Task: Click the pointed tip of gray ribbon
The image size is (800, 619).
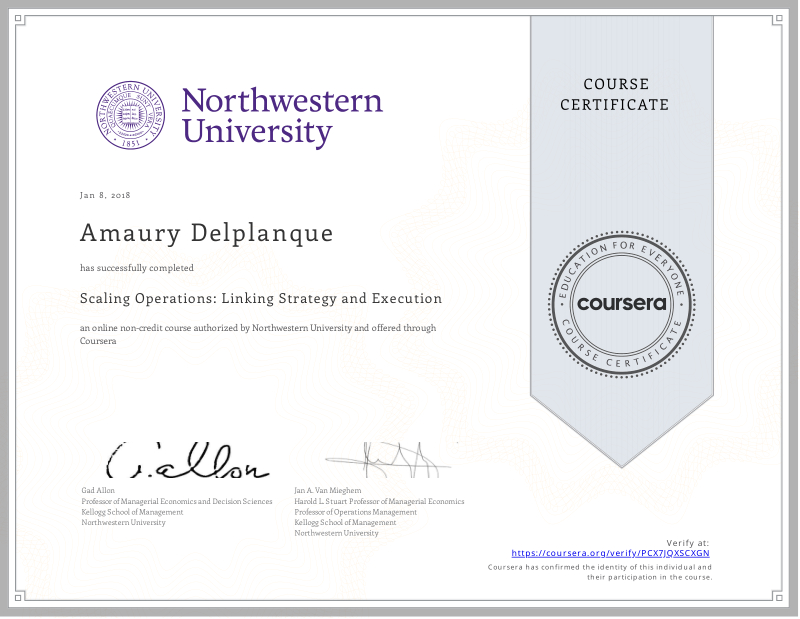Action: [621, 462]
